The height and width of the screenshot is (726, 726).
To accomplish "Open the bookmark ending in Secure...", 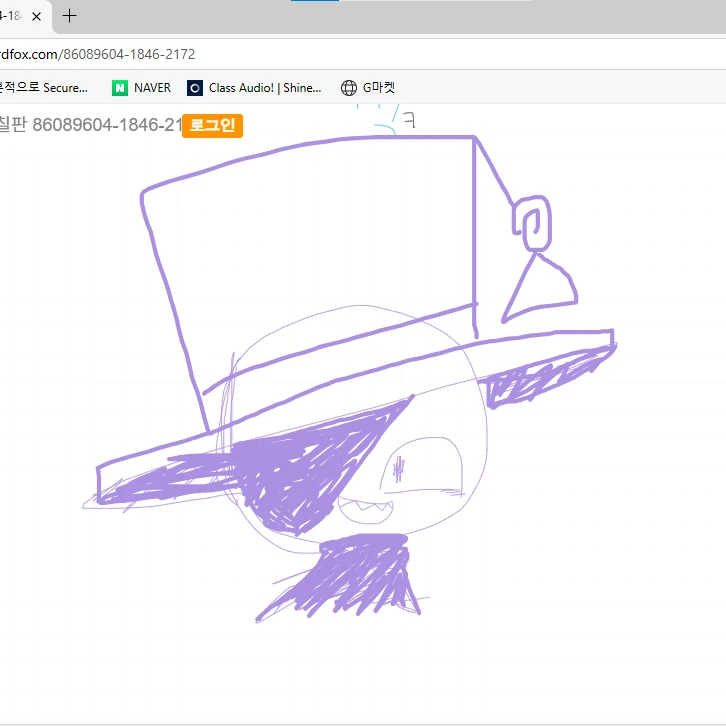I will [44, 88].
